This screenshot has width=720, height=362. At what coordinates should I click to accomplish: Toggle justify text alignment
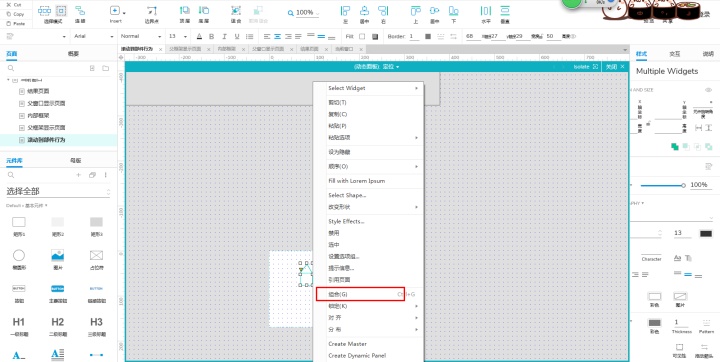[298, 36]
